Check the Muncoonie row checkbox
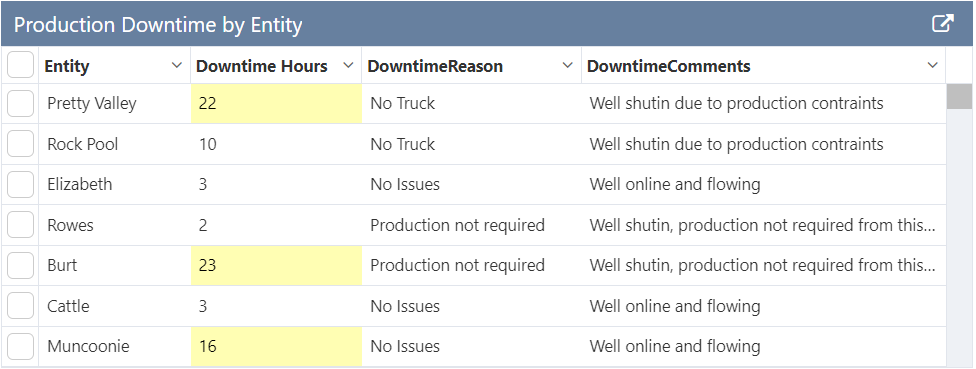The image size is (976, 369). (21, 347)
